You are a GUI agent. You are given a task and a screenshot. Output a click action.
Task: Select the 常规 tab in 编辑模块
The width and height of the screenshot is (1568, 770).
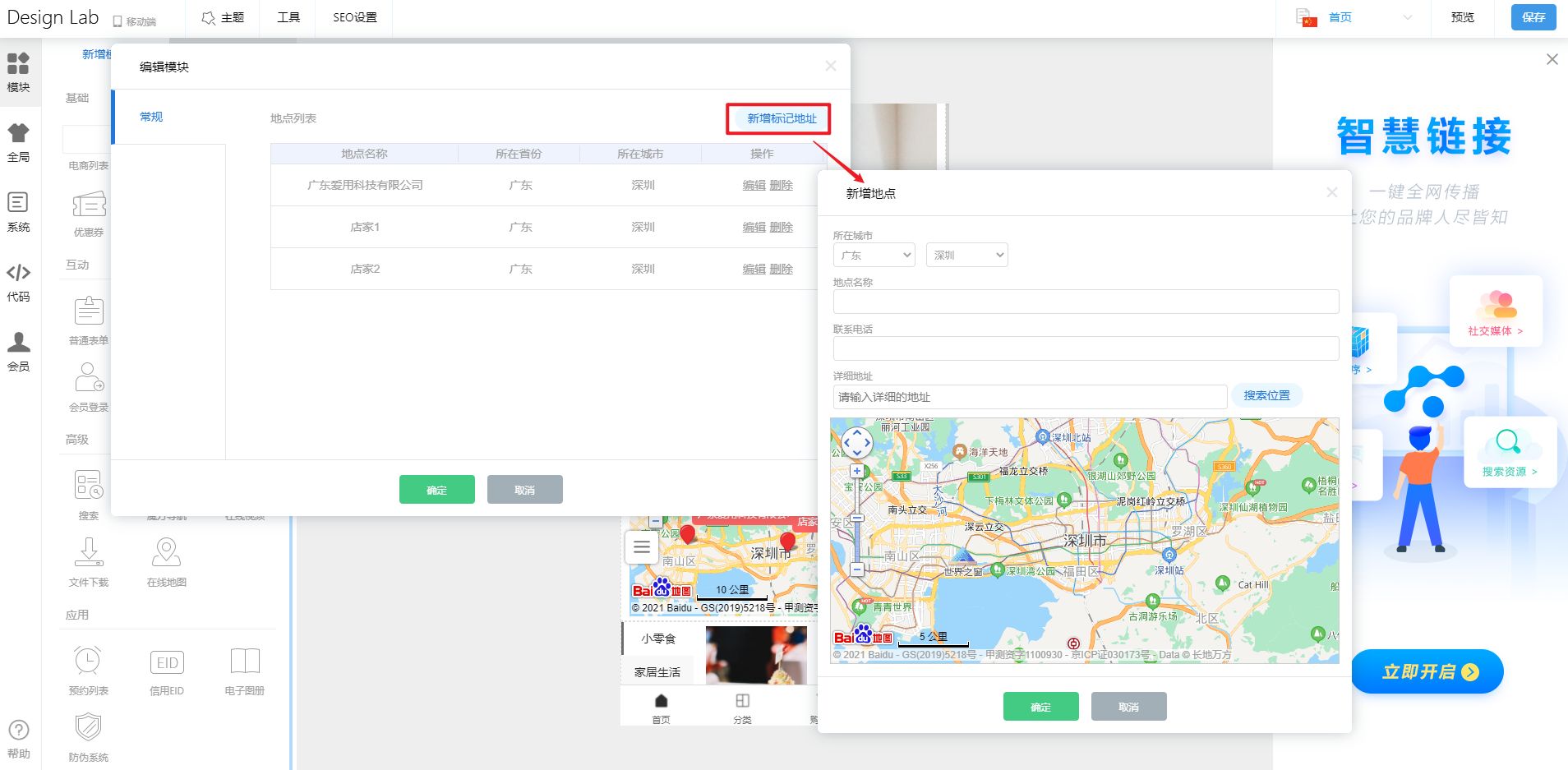151,117
